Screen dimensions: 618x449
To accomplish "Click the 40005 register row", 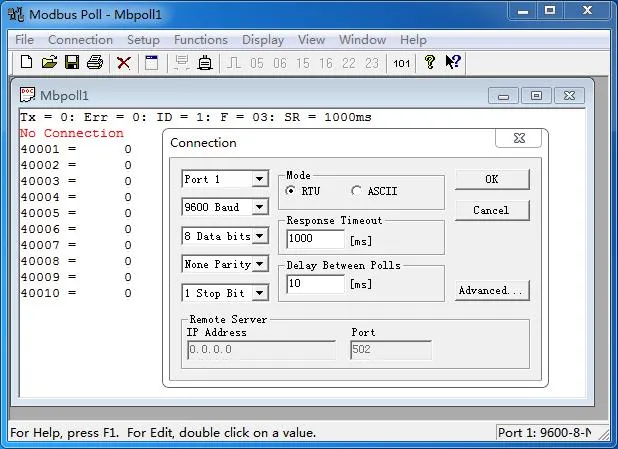I will [x=76, y=213].
